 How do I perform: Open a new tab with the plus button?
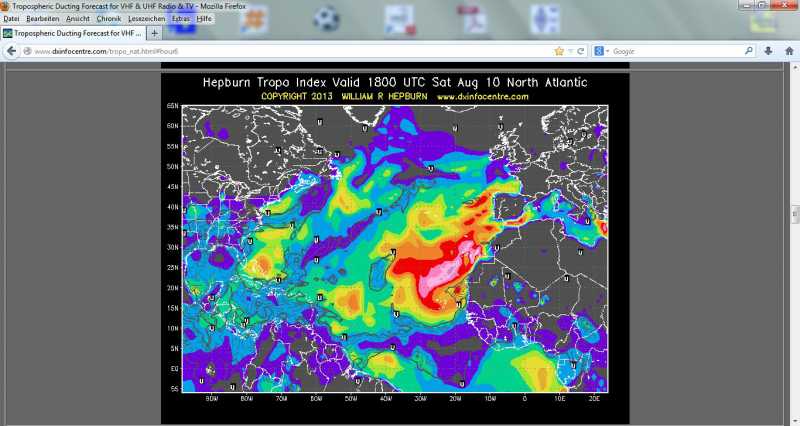pos(155,33)
